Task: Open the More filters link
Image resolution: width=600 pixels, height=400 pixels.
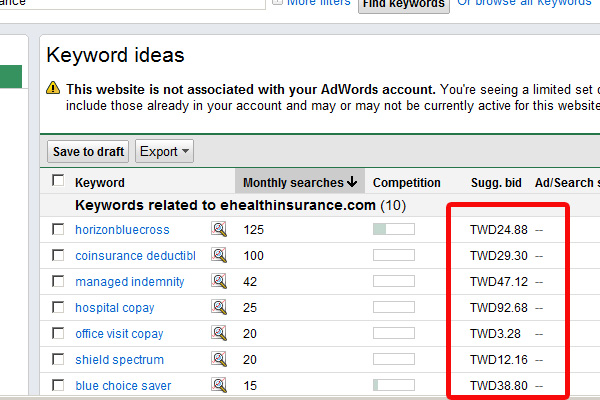Action: tap(318, 3)
